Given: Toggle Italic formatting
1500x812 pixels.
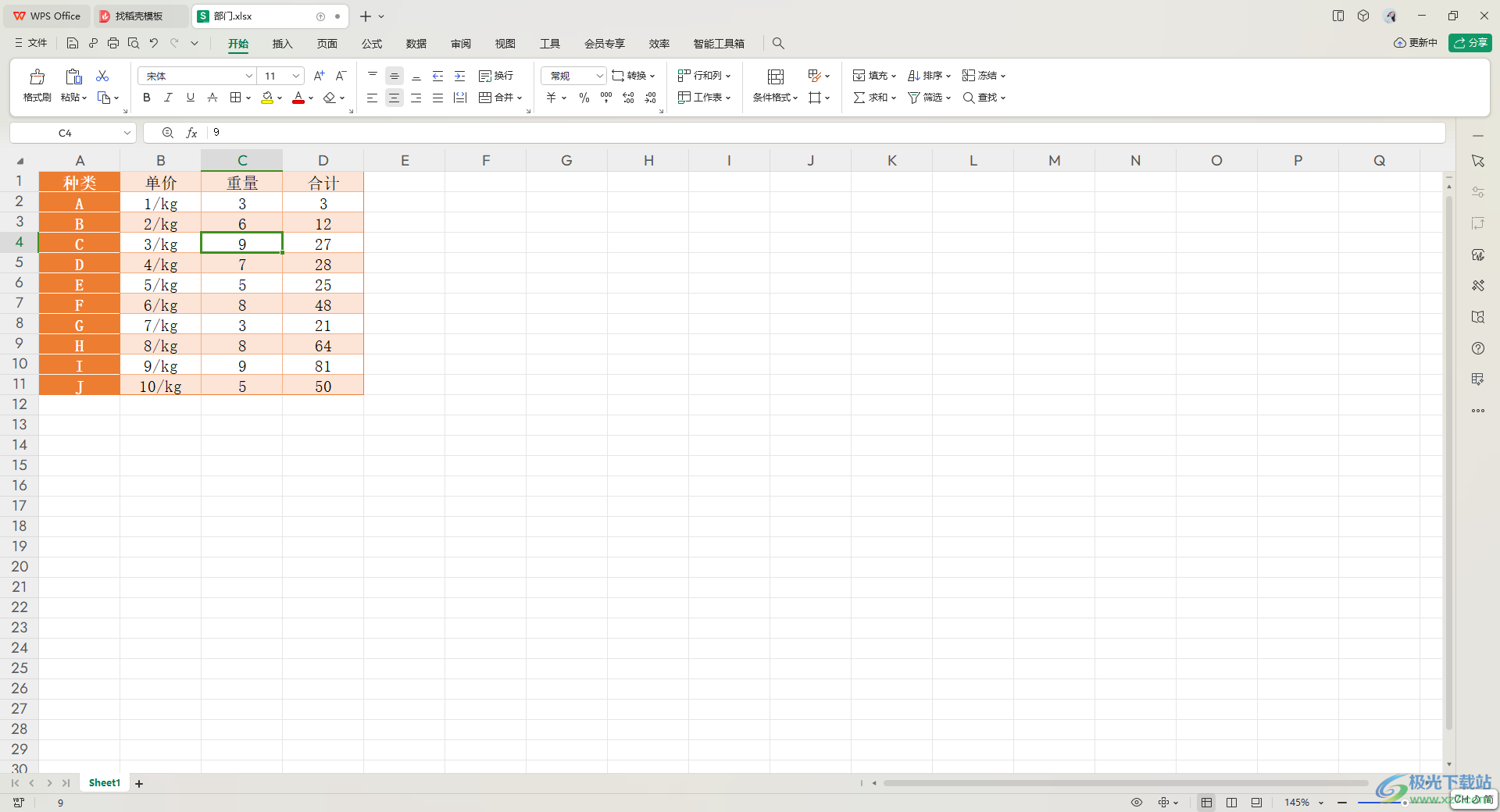Looking at the screenshot, I should 168,98.
